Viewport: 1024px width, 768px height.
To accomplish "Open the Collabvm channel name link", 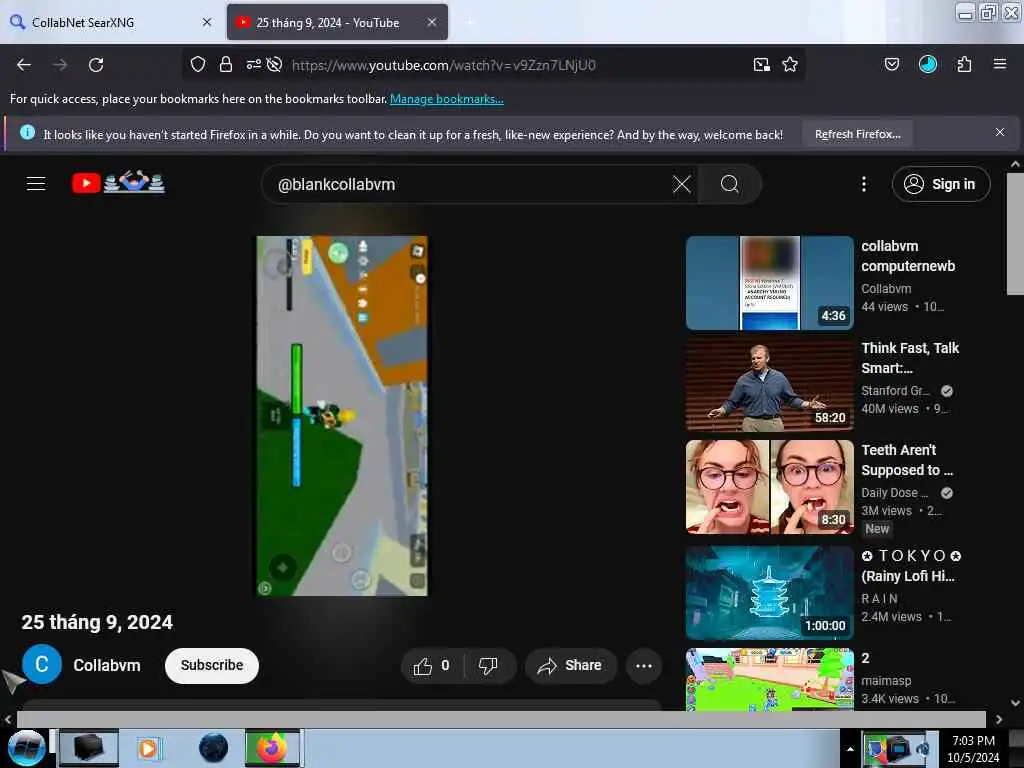I will (x=106, y=665).
